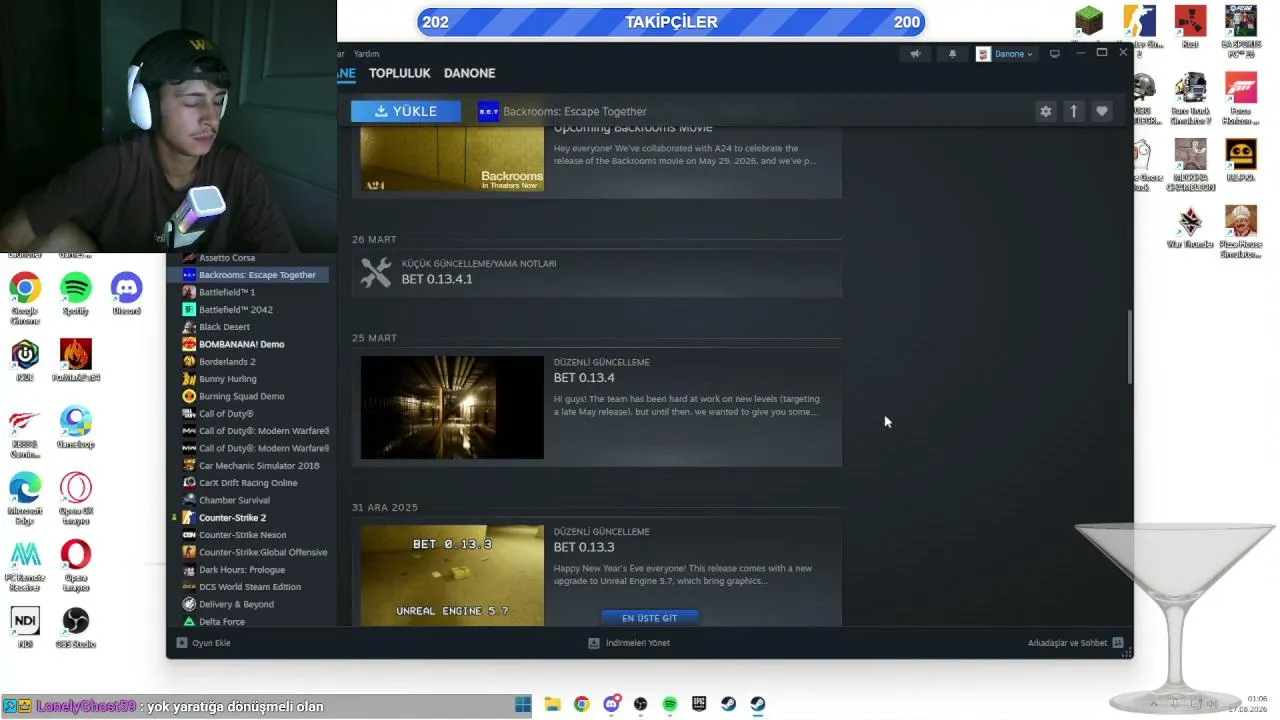1280x720 pixels.
Task: Open File Explorer on taskbar
Action: coord(552,704)
